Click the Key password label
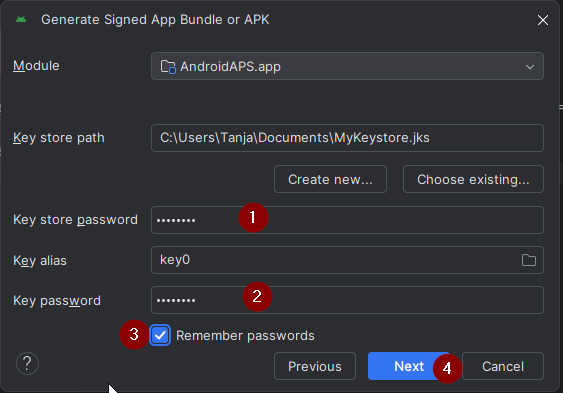The width and height of the screenshot is (563, 393). pos(57,301)
